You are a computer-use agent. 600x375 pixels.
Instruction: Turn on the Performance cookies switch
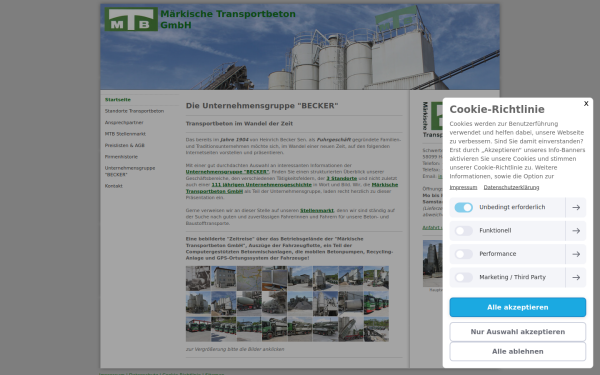[x=463, y=254]
